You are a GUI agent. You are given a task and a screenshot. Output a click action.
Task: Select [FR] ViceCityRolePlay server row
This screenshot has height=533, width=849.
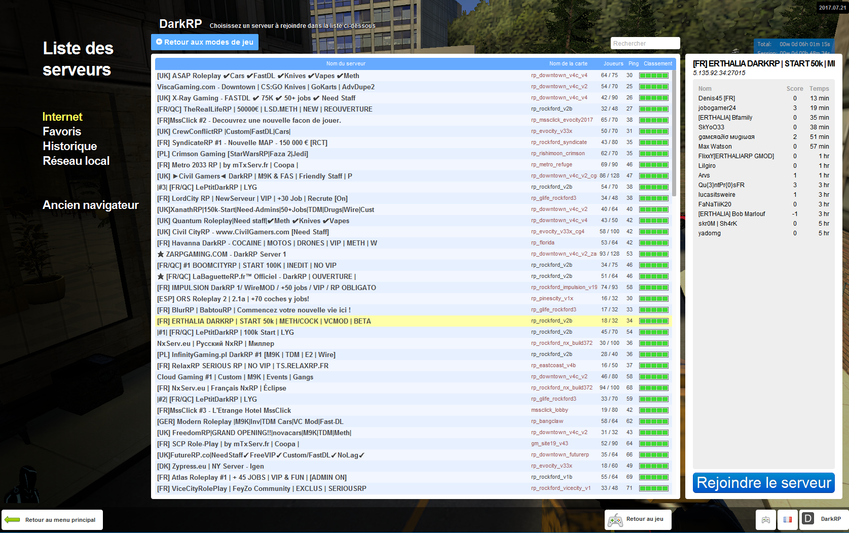(x=413, y=489)
